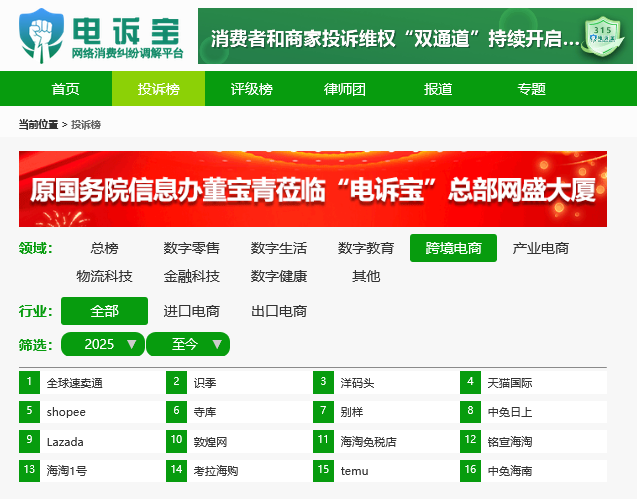Select the 金融科技 field filter
Screen dimensions: 637x499
[x=191, y=276]
